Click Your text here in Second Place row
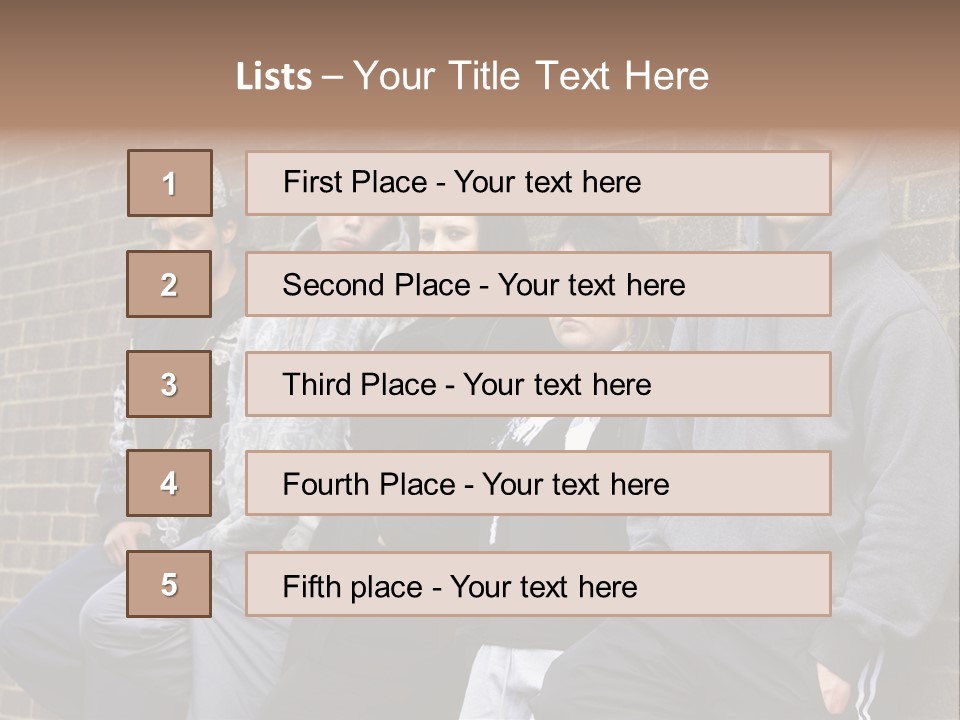Screen dimensions: 960x720 coord(591,285)
